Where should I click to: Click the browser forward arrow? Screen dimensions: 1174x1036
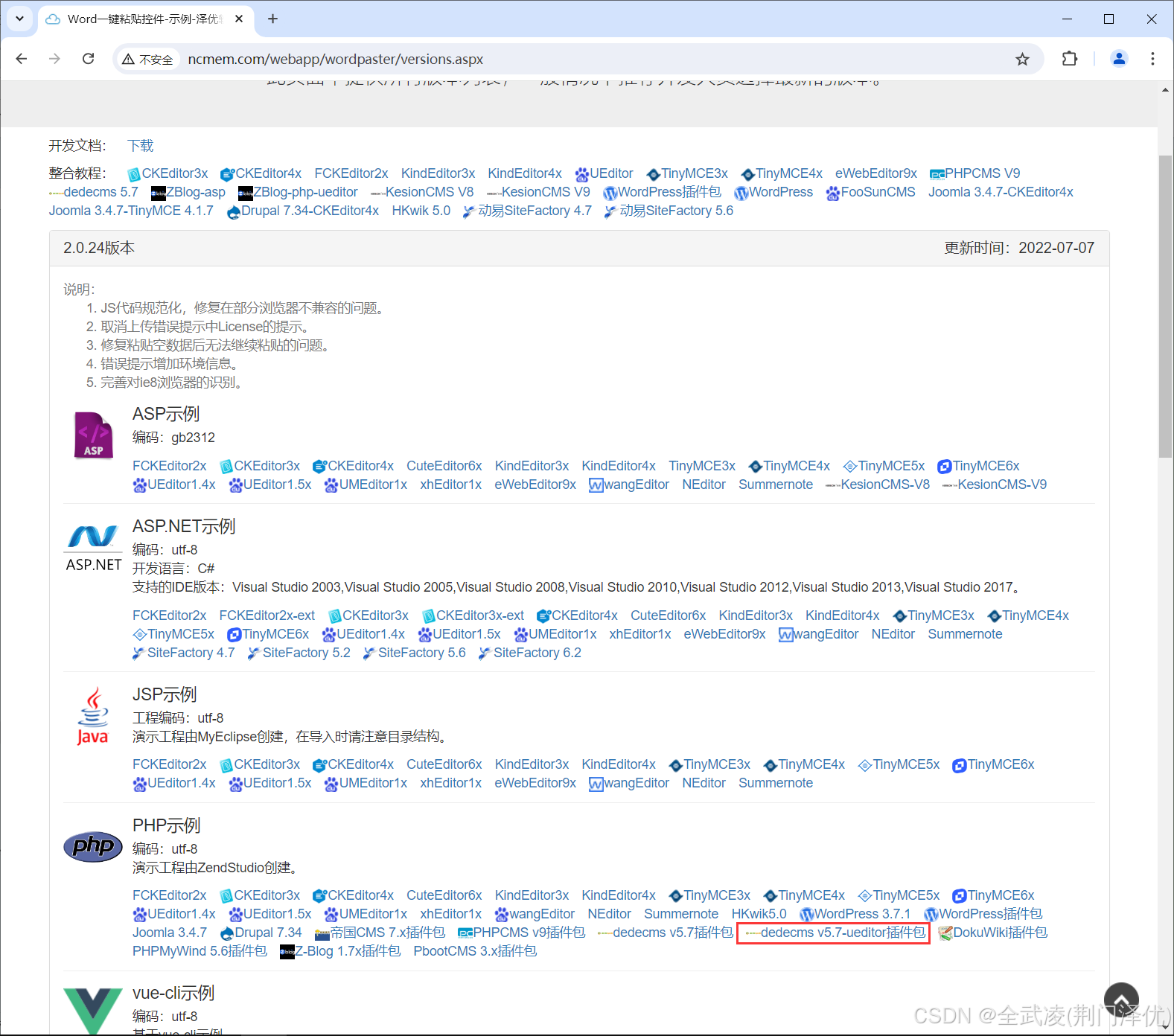(x=54, y=59)
